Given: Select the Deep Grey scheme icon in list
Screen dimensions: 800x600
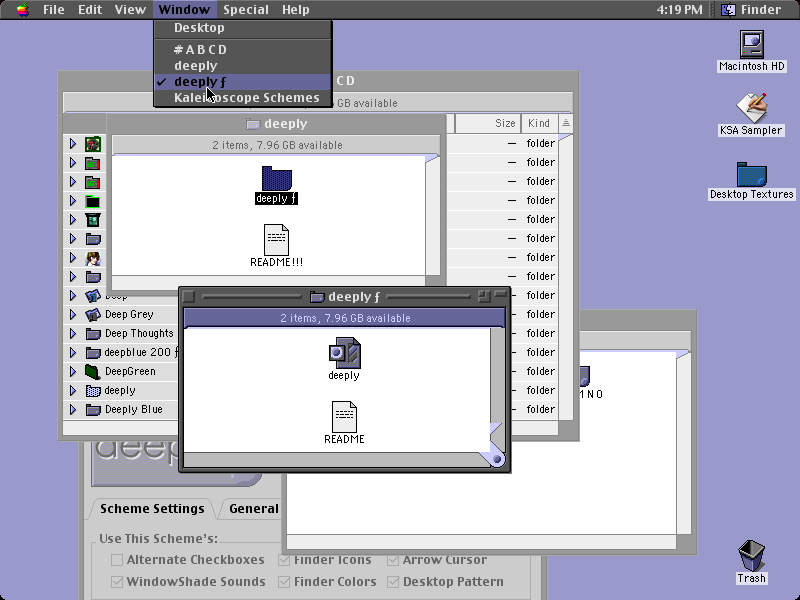Looking at the screenshot, I should [93, 315].
